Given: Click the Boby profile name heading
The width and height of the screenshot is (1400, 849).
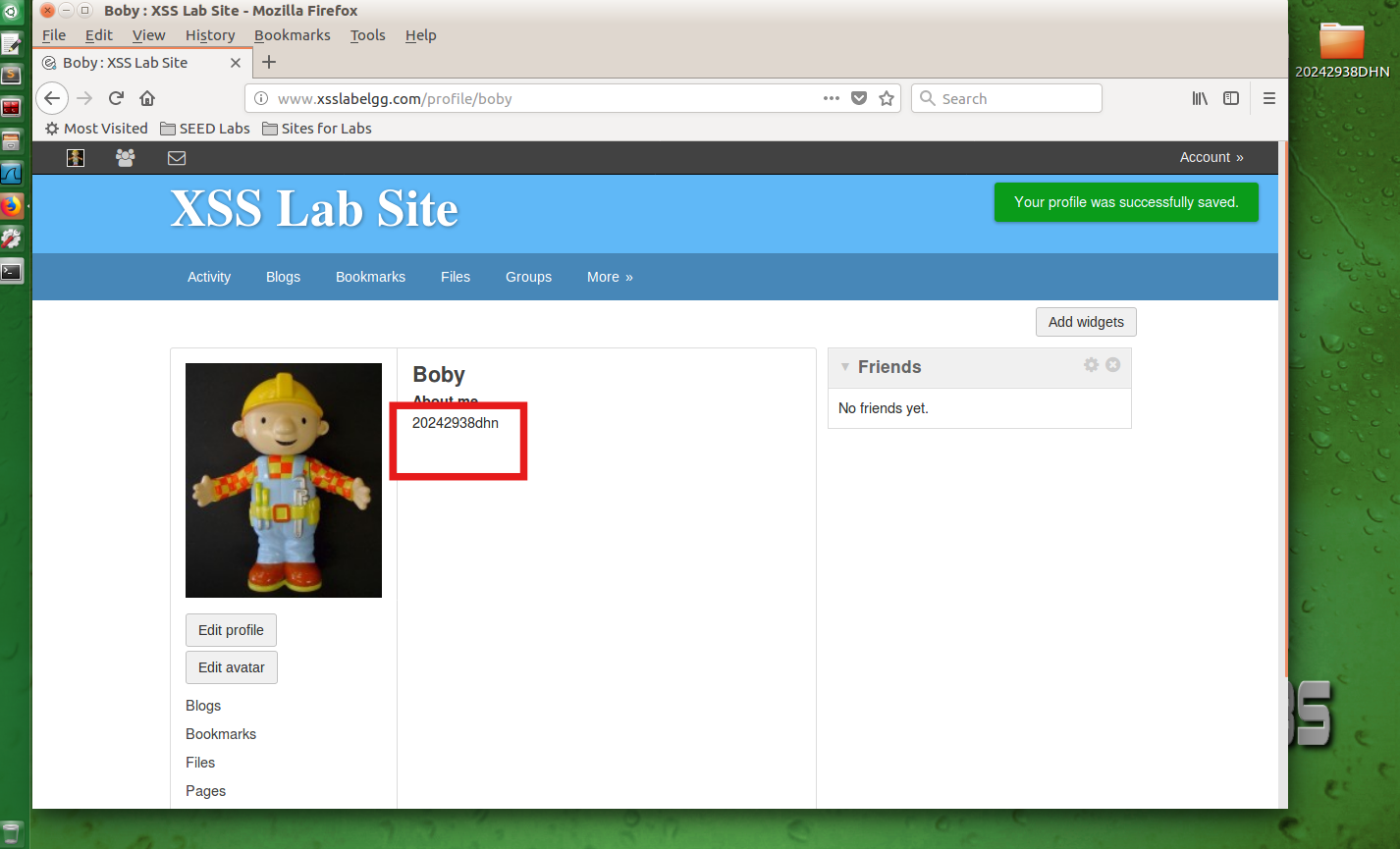Looking at the screenshot, I should click(439, 375).
